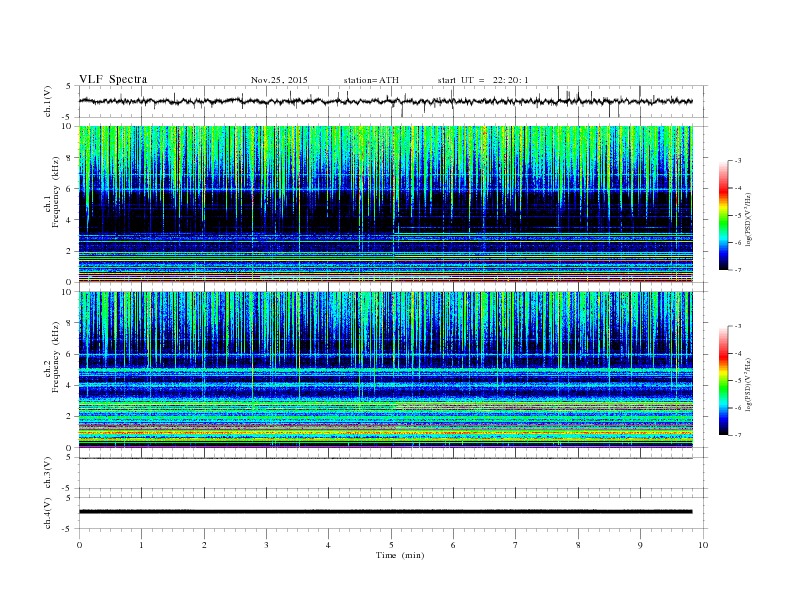
Task: Click time axis tick label "2"
Action: click(204, 545)
